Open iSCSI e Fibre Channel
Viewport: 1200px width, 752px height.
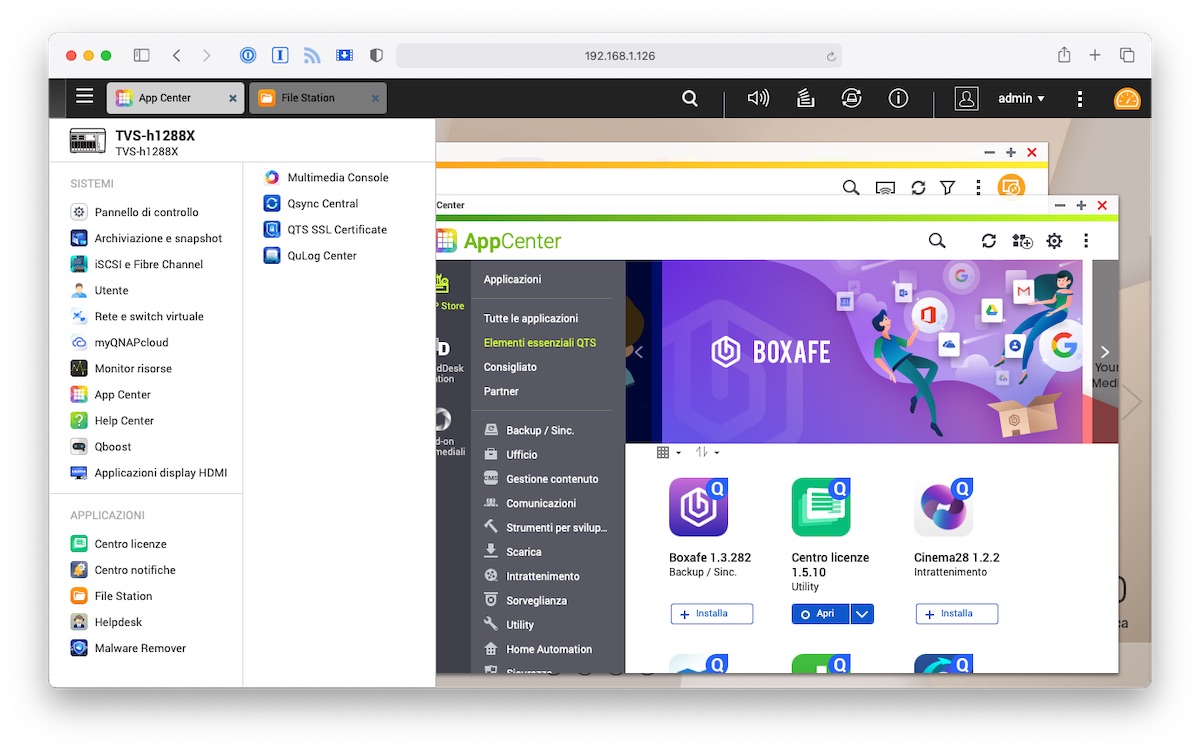pyautogui.click(x=137, y=264)
